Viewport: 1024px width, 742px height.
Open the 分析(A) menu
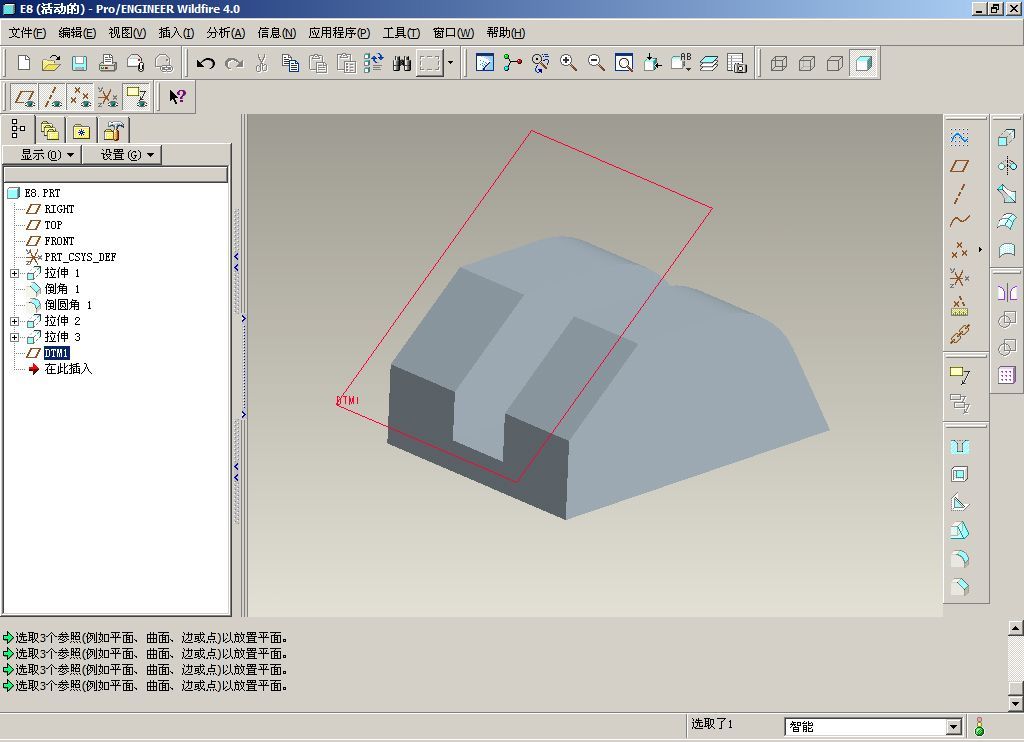[225, 33]
